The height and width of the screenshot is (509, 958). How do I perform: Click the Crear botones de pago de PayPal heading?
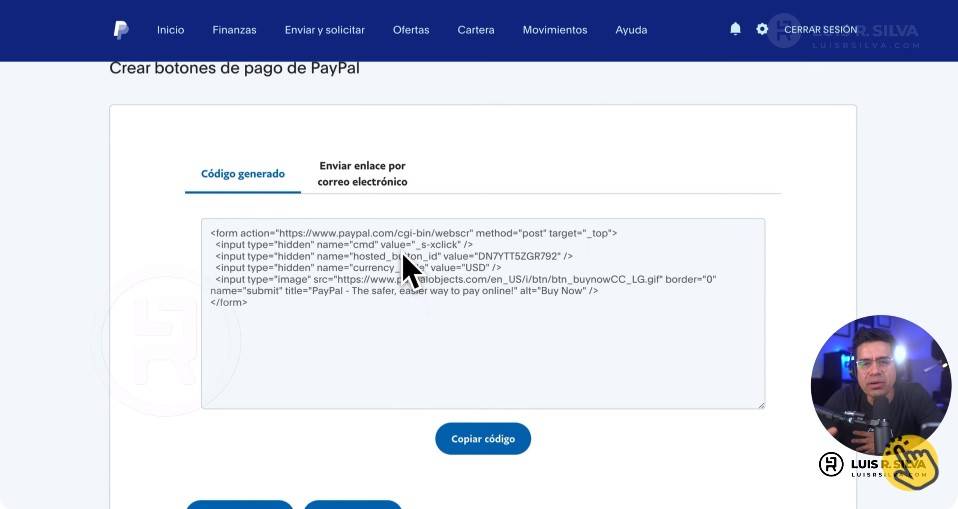click(235, 68)
